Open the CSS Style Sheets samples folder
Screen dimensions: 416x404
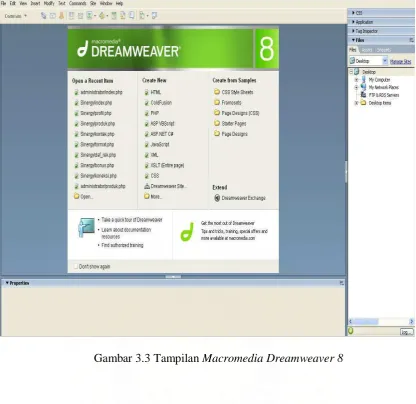(234, 92)
